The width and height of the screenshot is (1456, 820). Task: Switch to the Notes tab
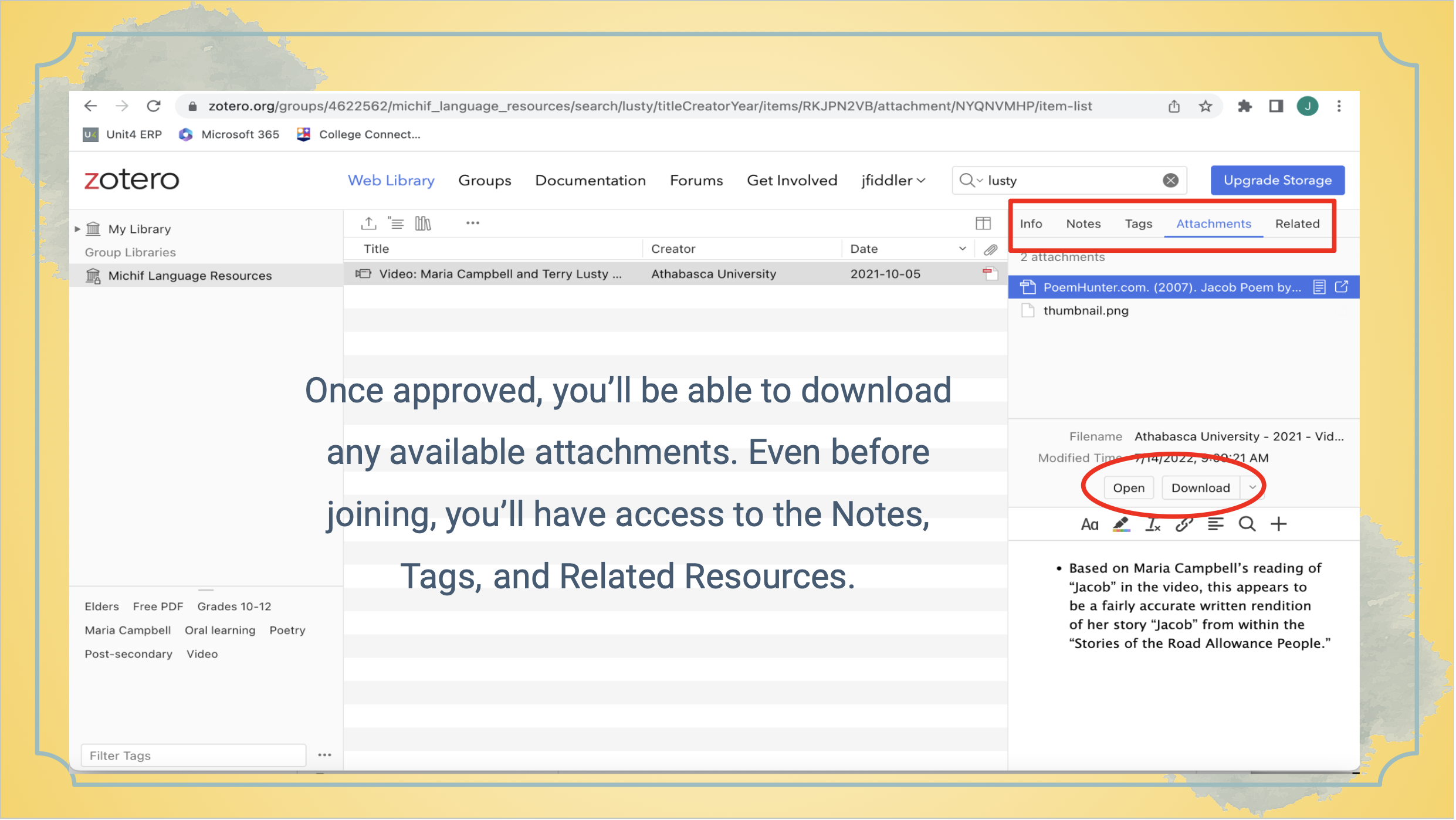coord(1083,223)
